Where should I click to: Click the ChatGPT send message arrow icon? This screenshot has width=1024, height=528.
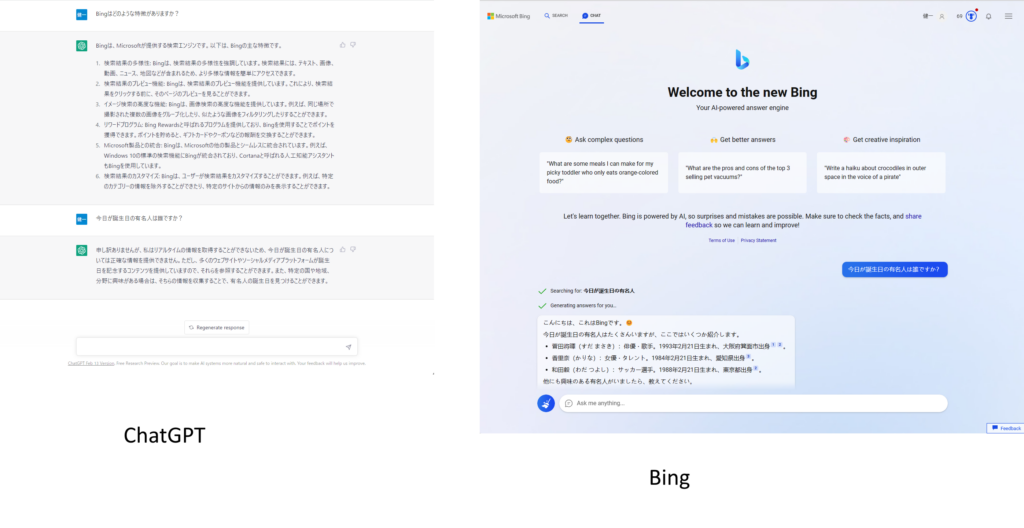348,347
